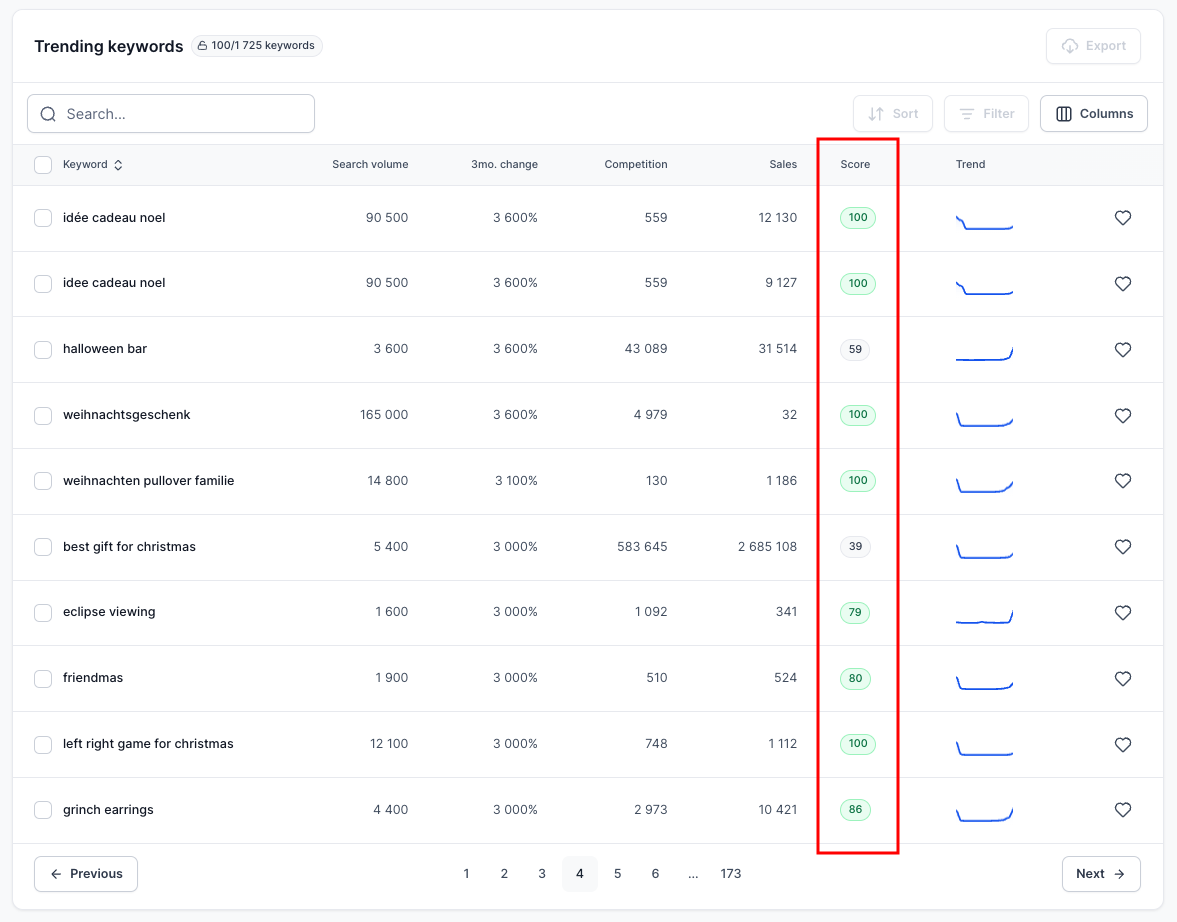Click the Next page button
This screenshot has height=922, width=1177.
pyautogui.click(x=1100, y=874)
